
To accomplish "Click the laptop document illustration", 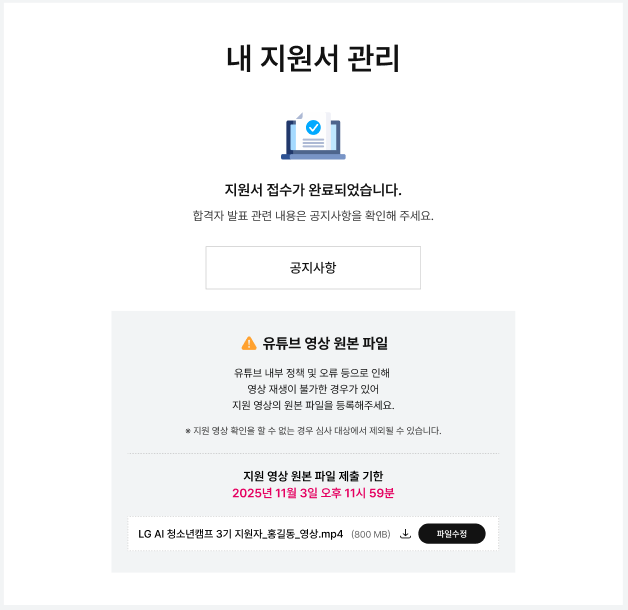I will pos(313,136).
